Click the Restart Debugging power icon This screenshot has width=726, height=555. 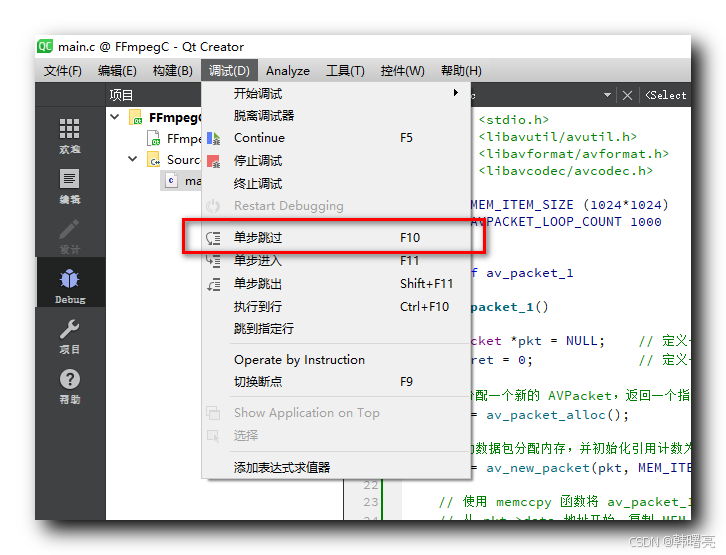coord(213,206)
